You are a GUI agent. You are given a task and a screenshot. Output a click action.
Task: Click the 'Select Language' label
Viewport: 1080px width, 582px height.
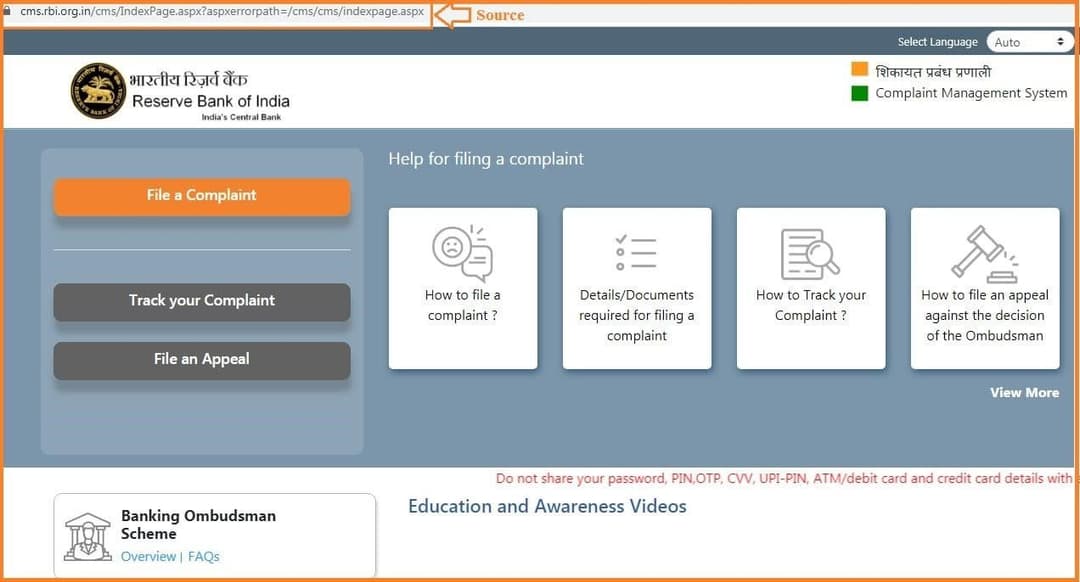point(937,42)
